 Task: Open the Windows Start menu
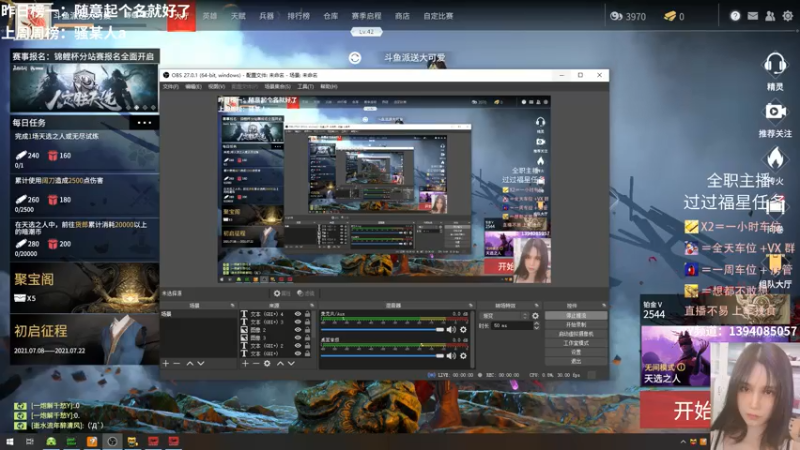(x=9, y=441)
